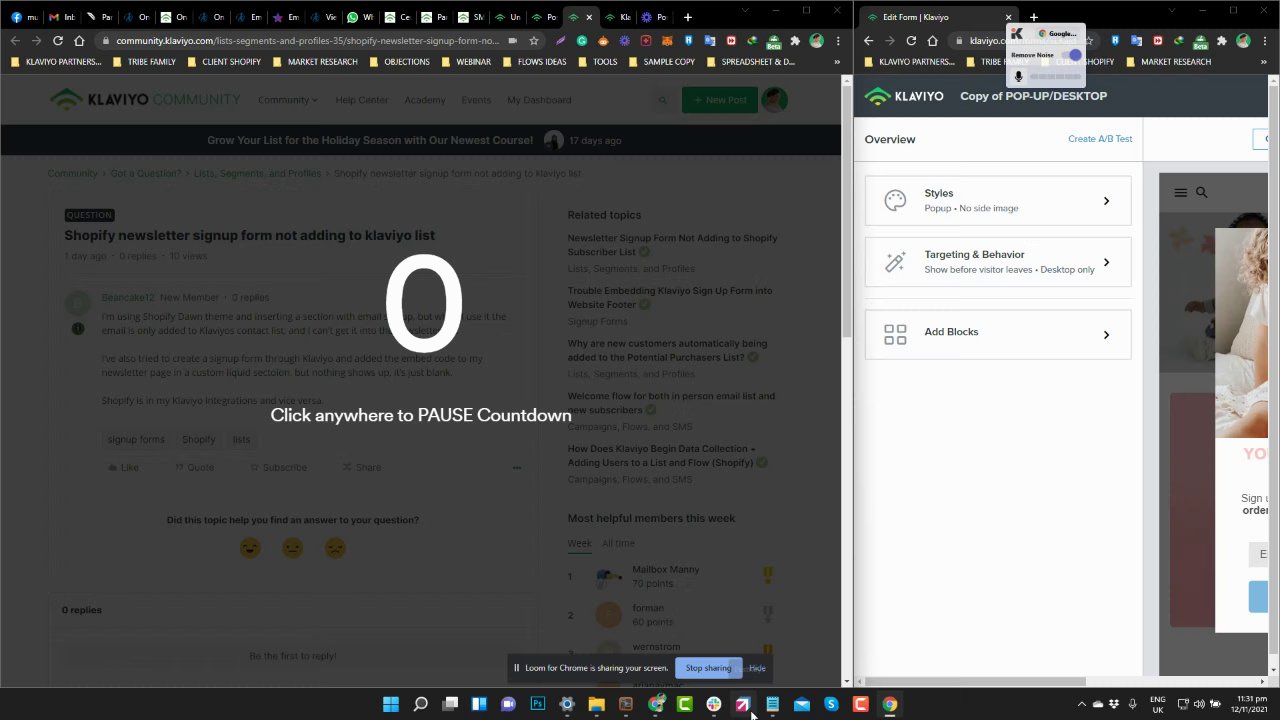Click the Community search magnifier icon

pyautogui.click(x=662, y=100)
